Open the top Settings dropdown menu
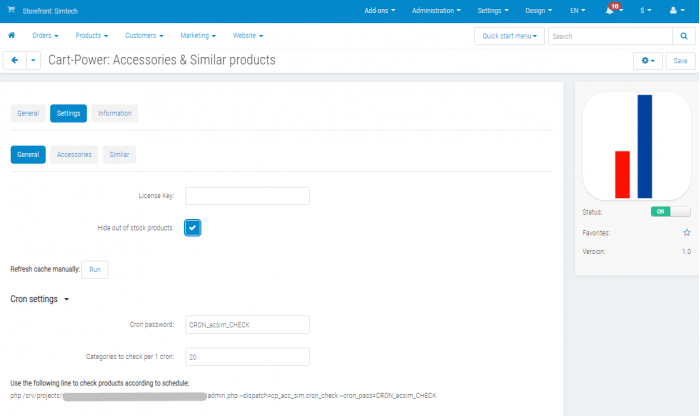The height and width of the screenshot is (416, 700). pyautogui.click(x=493, y=10)
